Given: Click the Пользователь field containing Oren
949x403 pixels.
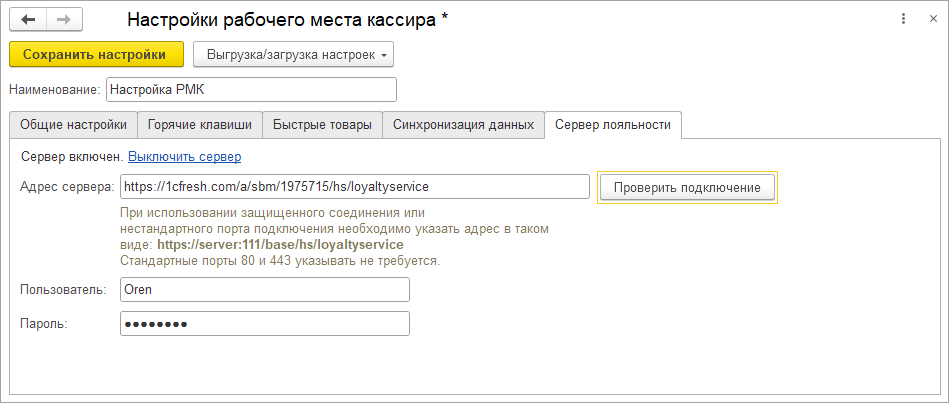Looking at the screenshot, I should point(264,289).
